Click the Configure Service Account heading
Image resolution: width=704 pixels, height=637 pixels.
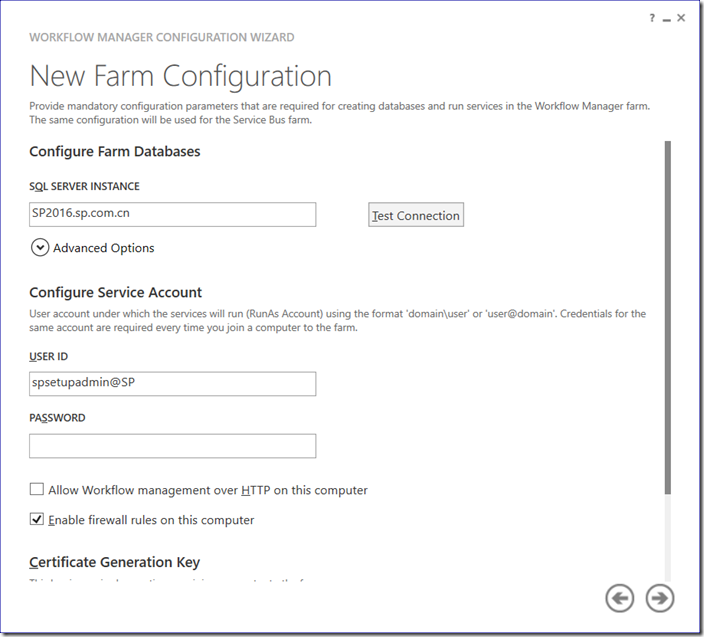115,292
